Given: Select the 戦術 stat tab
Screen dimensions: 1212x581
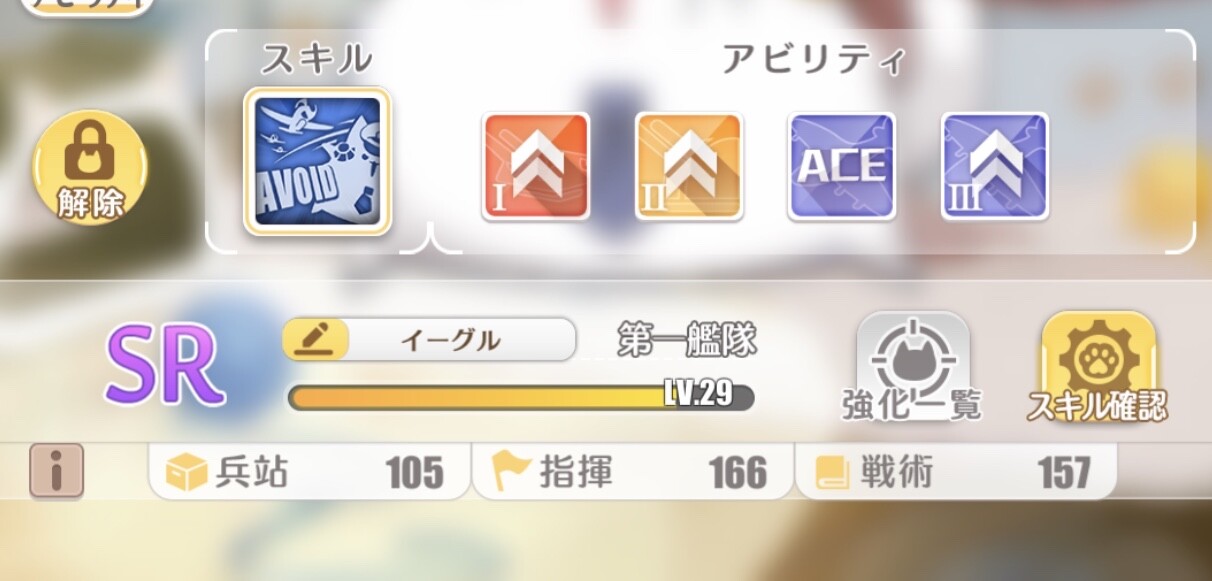Looking at the screenshot, I should pos(956,472).
